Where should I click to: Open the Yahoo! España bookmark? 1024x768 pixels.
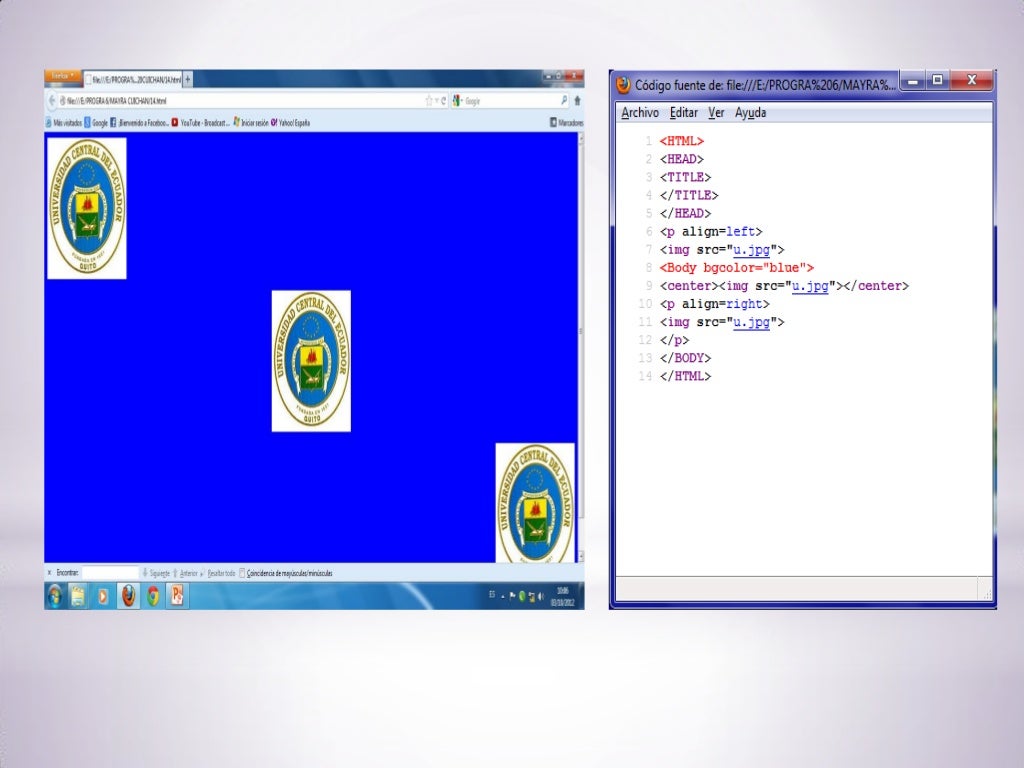point(291,122)
